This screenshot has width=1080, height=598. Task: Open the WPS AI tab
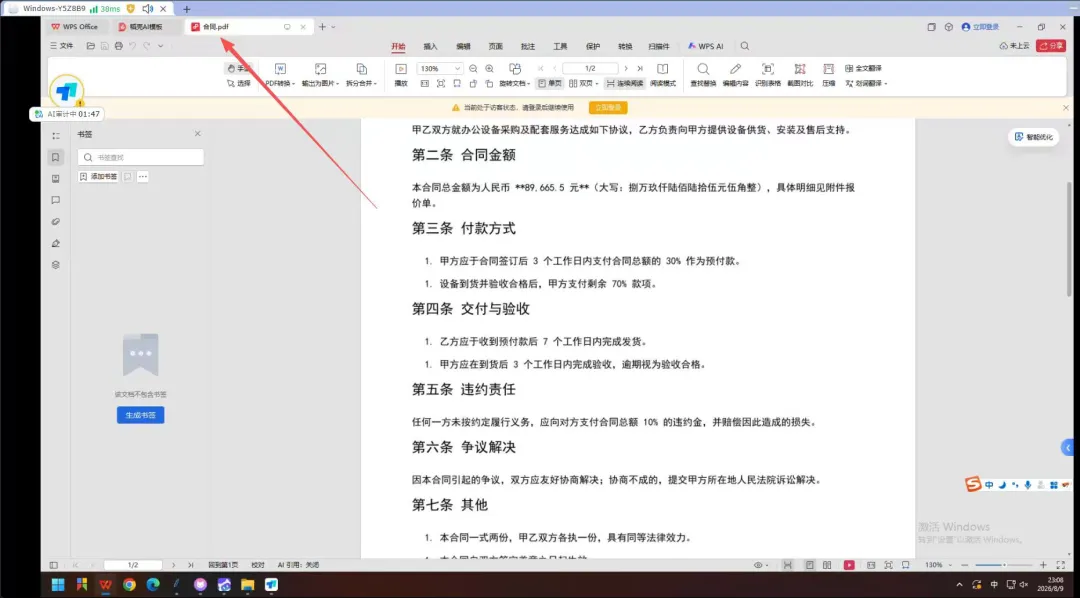705,46
